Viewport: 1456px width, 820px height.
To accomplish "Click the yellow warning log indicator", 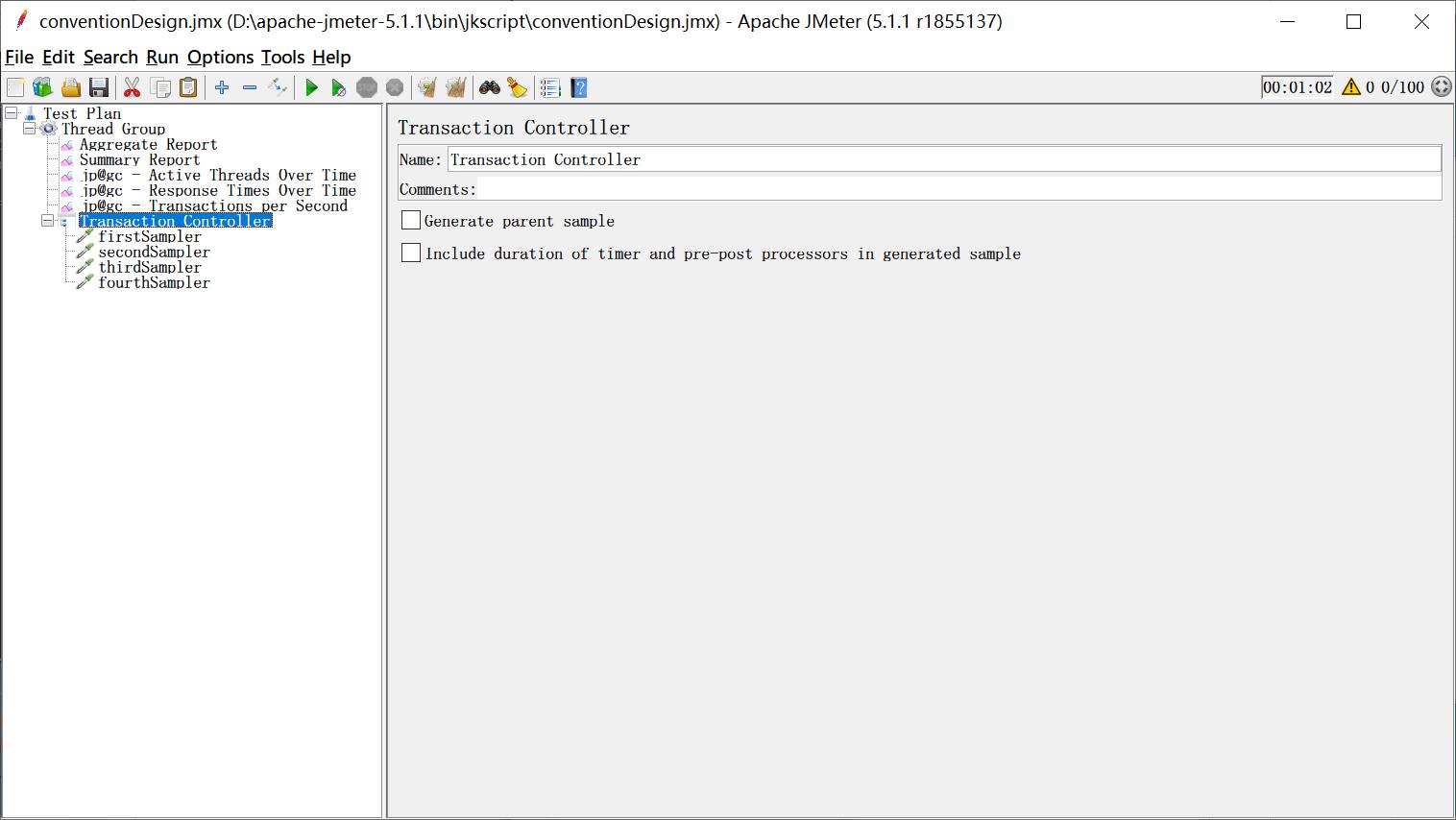I will click(x=1351, y=87).
